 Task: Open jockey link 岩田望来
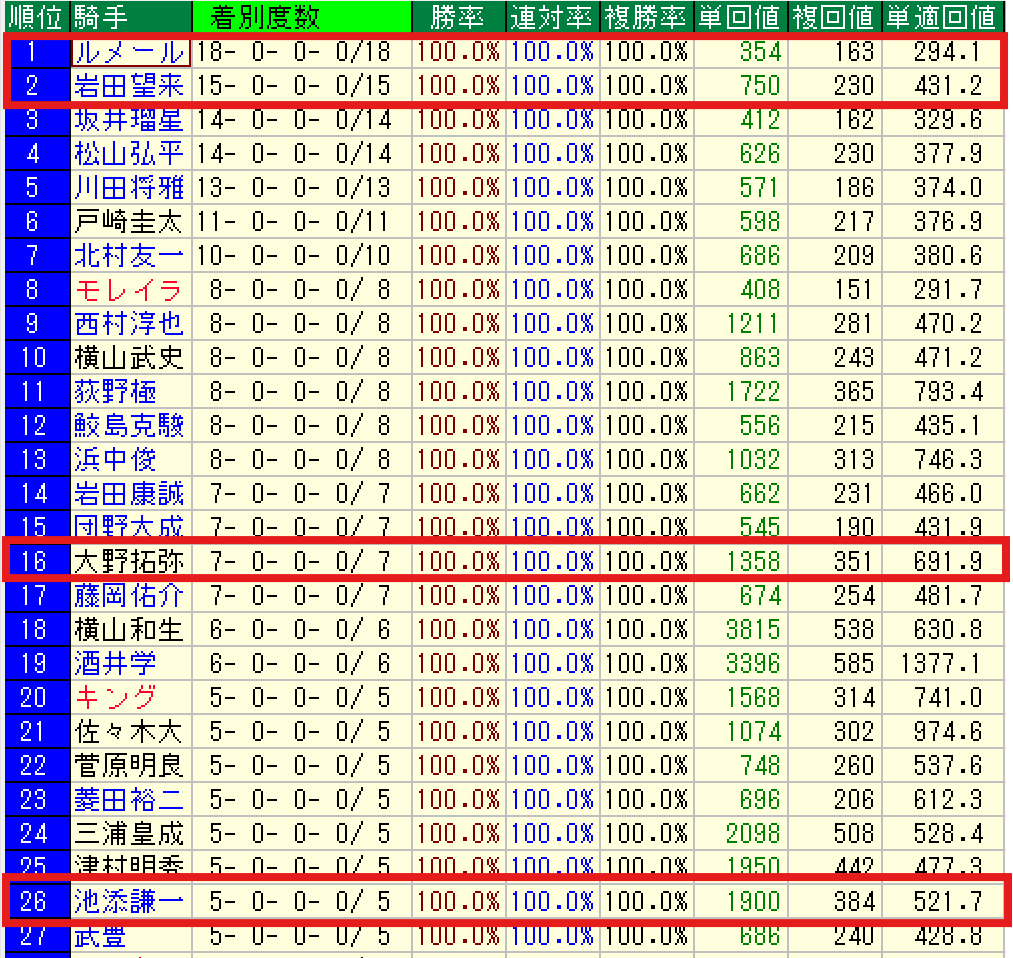pyautogui.click(x=129, y=86)
